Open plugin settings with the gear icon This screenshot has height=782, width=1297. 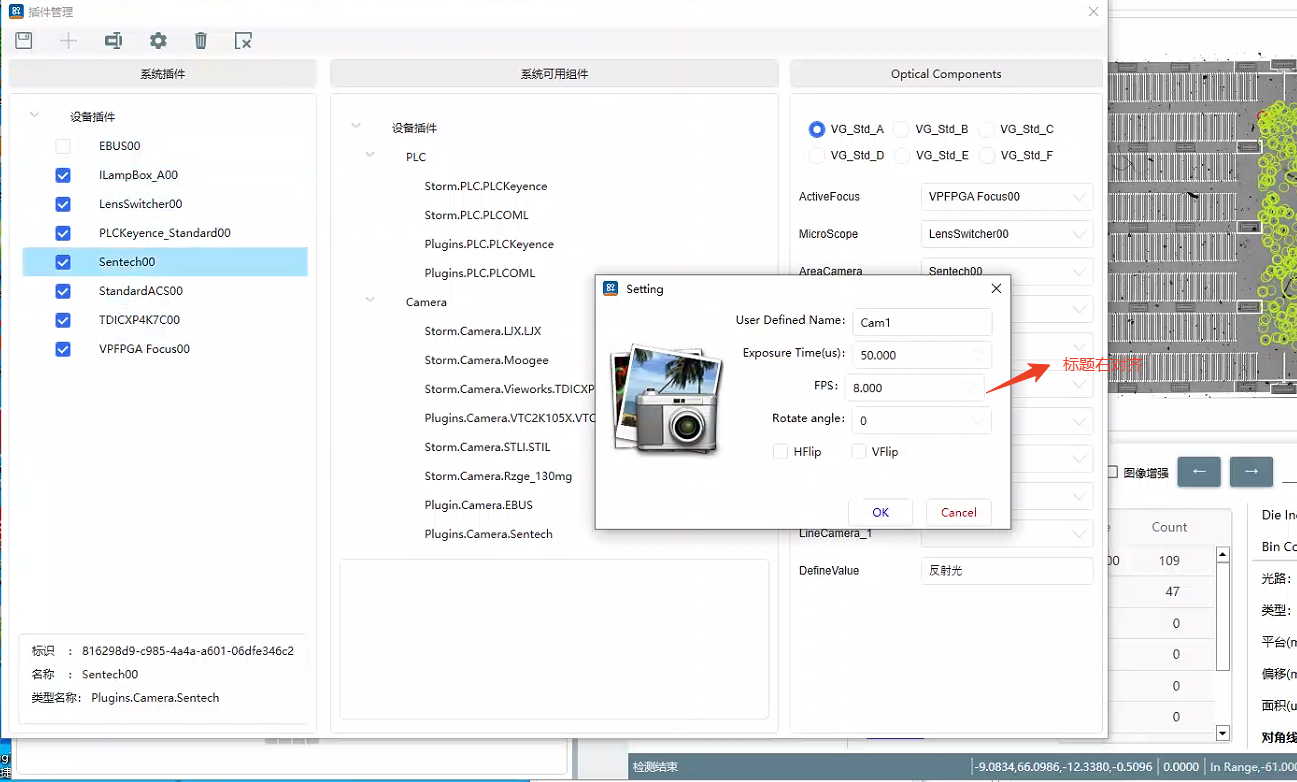[x=158, y=41]
